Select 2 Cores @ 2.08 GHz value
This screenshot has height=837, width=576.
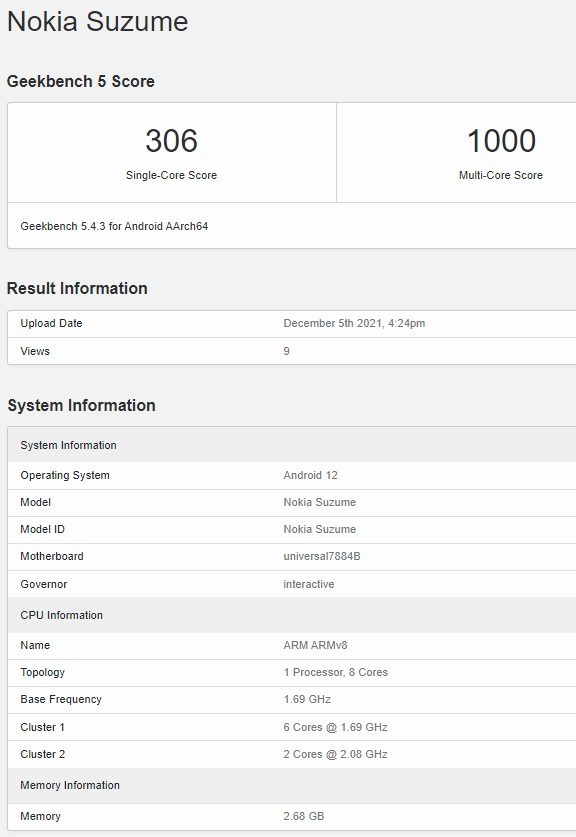(335, 755)
